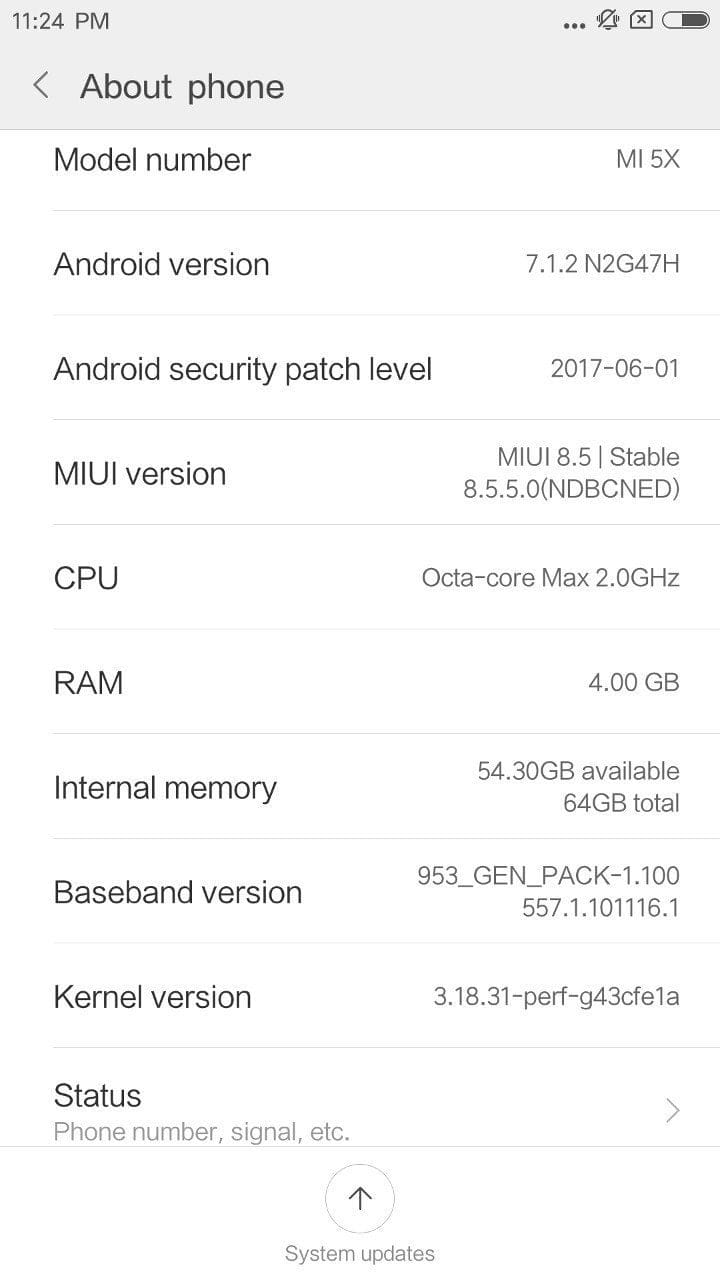Tap the System updates label
The height and width of the screenshot is (1280, 720).
360,1253
